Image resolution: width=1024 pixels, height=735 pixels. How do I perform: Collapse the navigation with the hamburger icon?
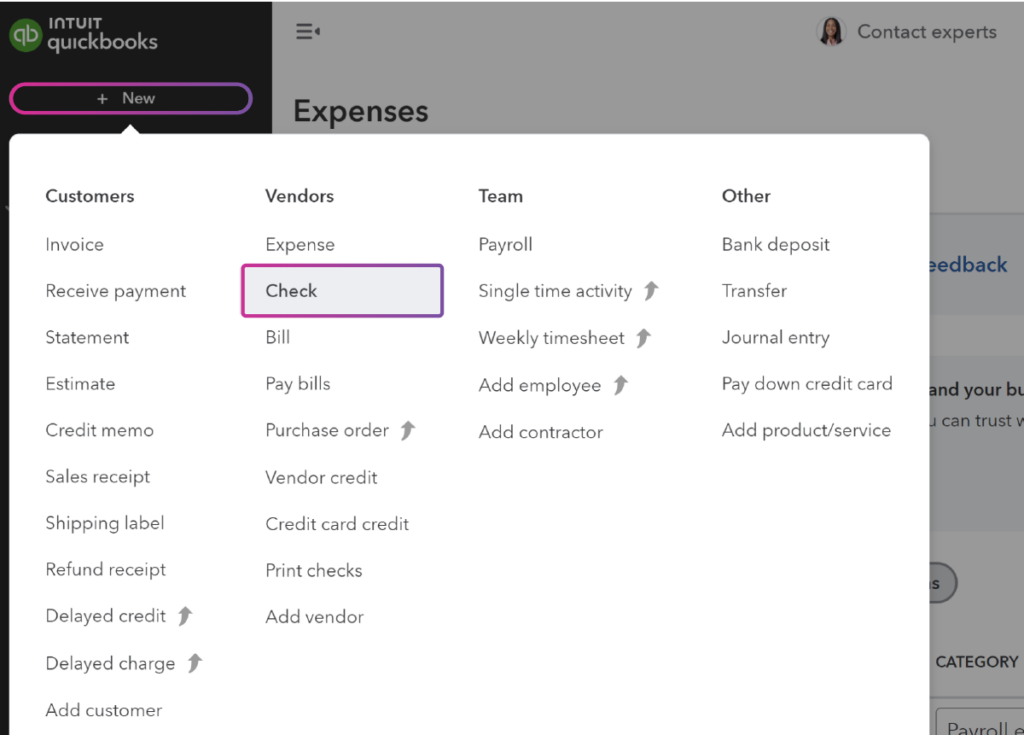tap(307, 31)
